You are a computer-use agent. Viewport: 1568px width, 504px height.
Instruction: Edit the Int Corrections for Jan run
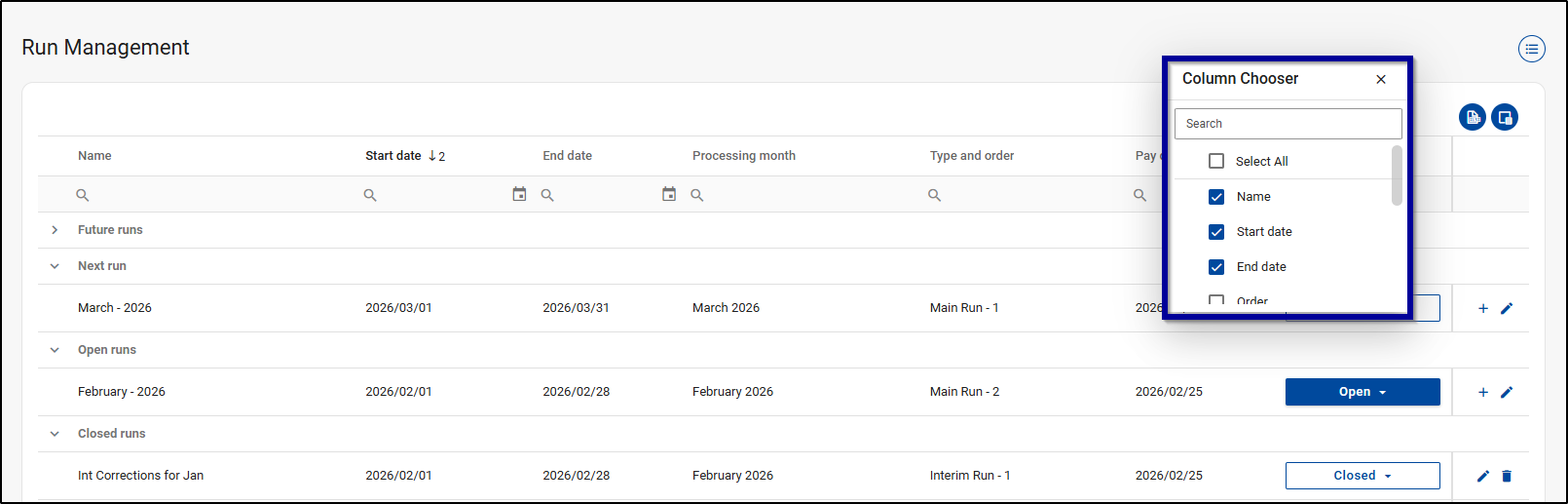tap(1482, 476)
